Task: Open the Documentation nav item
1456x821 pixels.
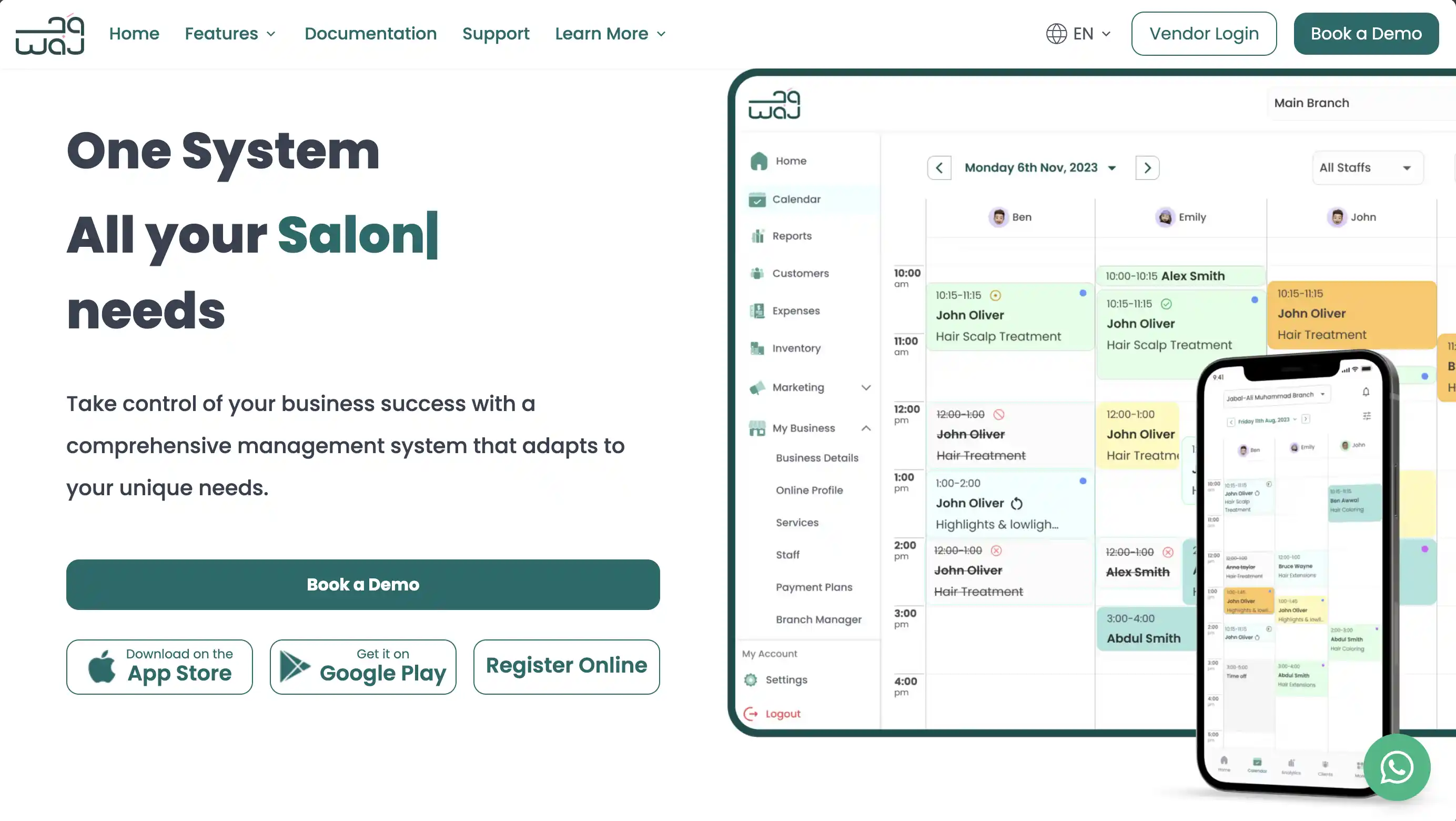Action: tap(370, 34)
